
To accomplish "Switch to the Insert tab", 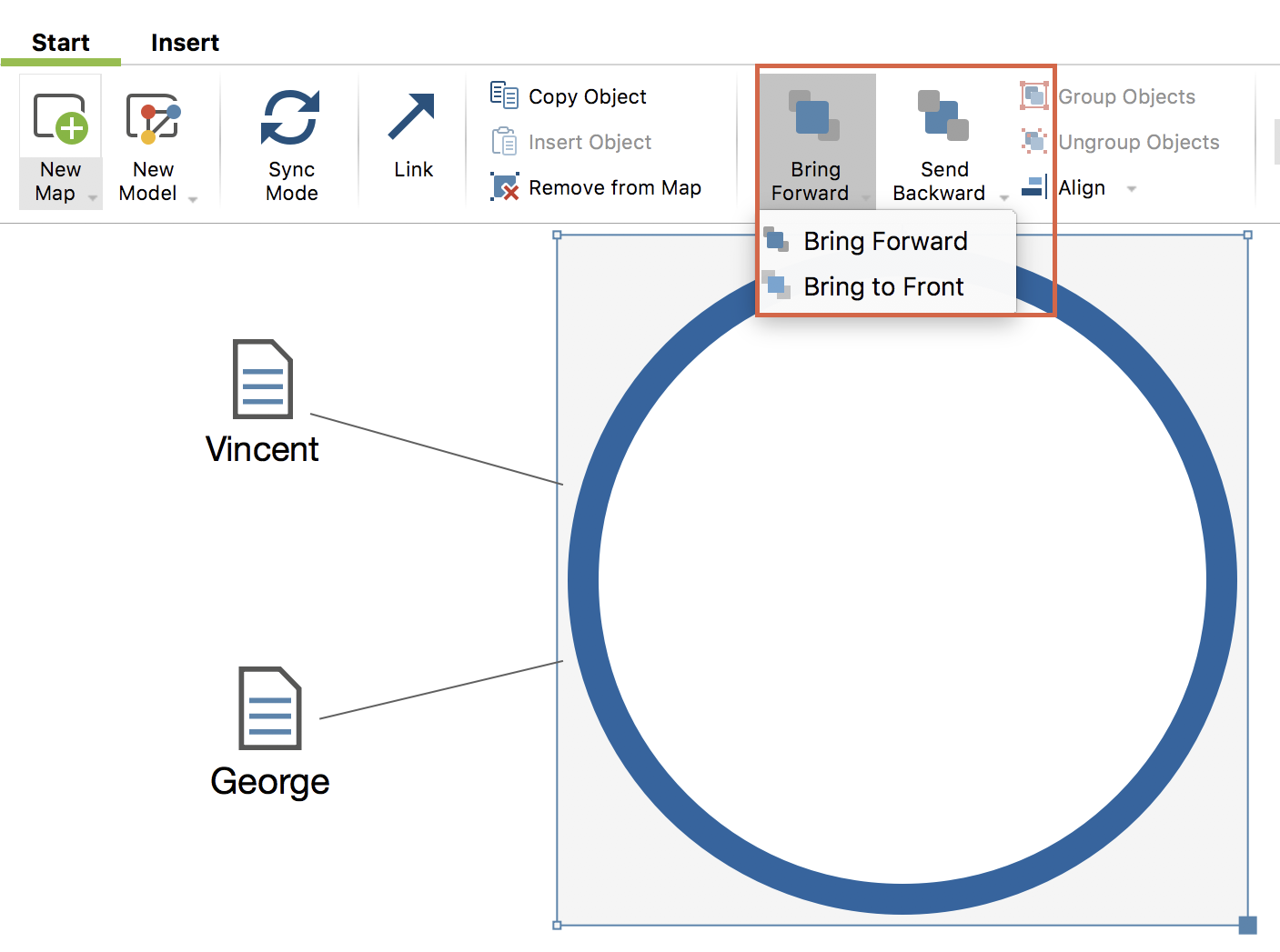I will [x=185, y=43].
